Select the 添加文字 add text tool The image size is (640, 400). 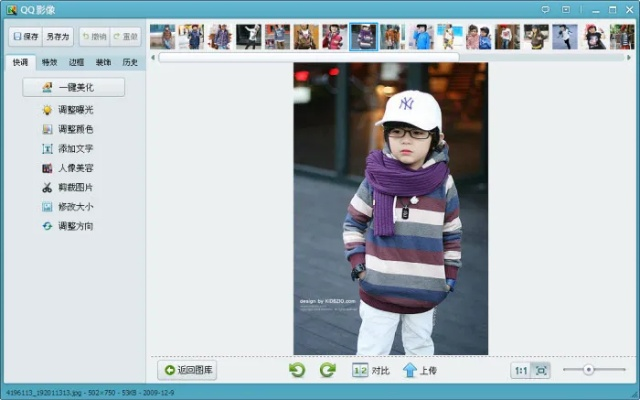pos(74,148)
